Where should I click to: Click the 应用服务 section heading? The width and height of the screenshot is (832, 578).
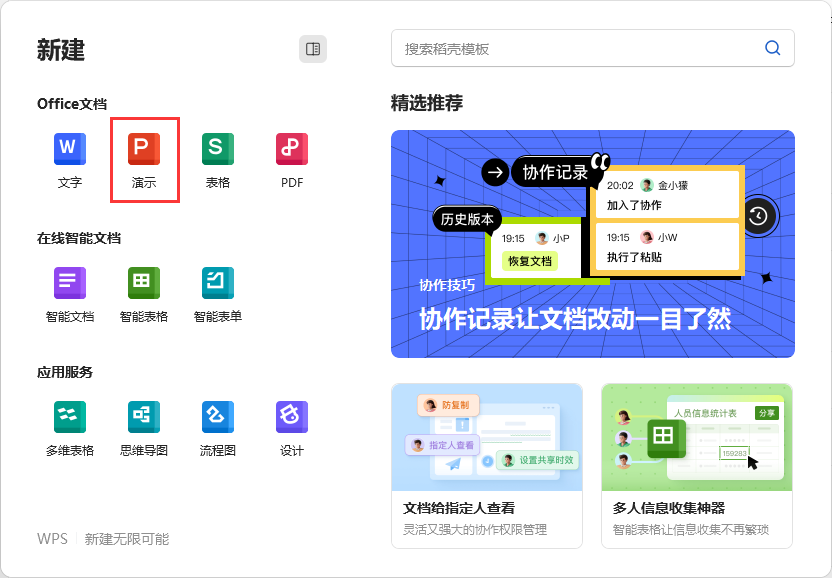[x=65, y=372]
